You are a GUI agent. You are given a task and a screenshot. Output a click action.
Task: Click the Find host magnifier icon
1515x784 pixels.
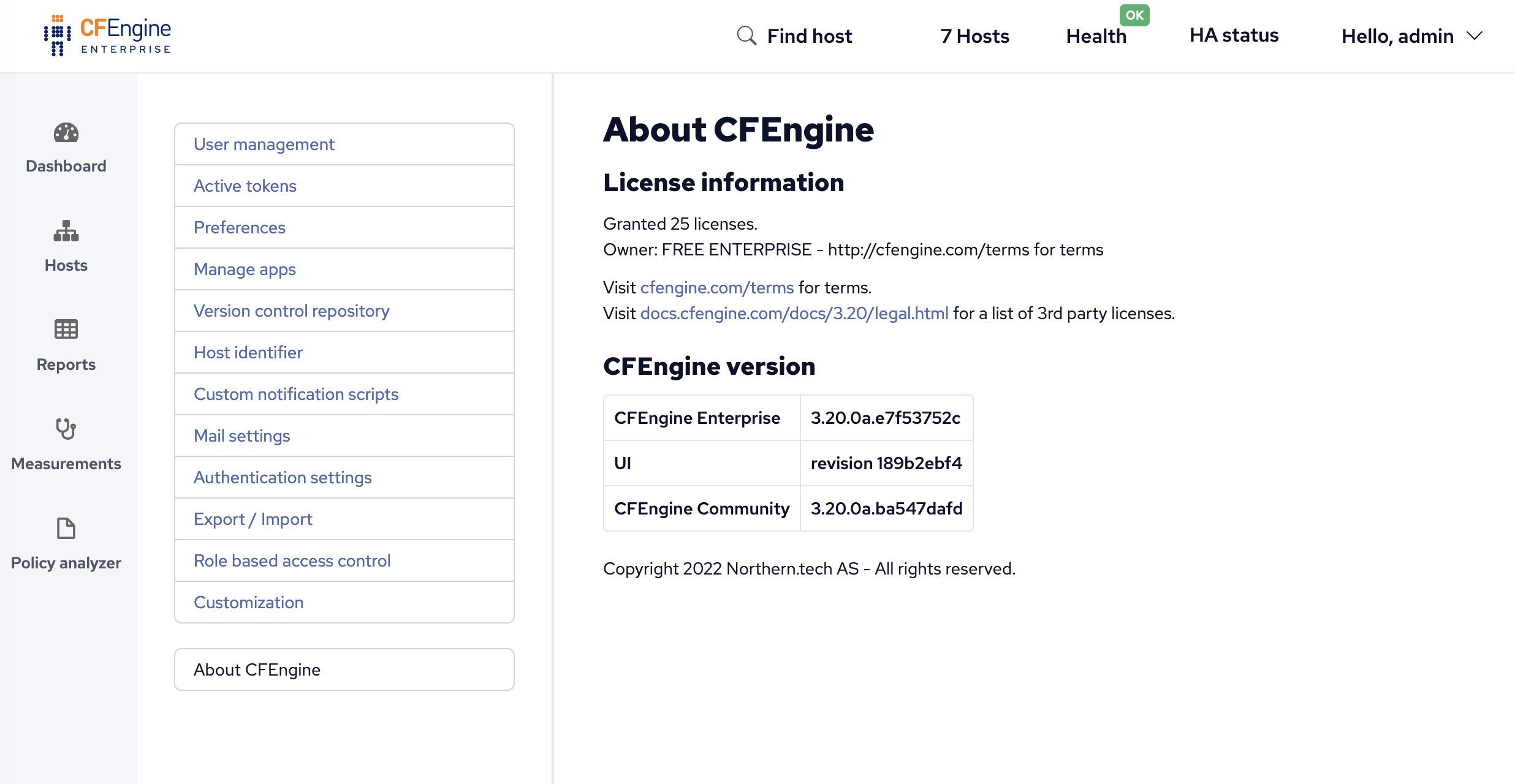point(746,36)
